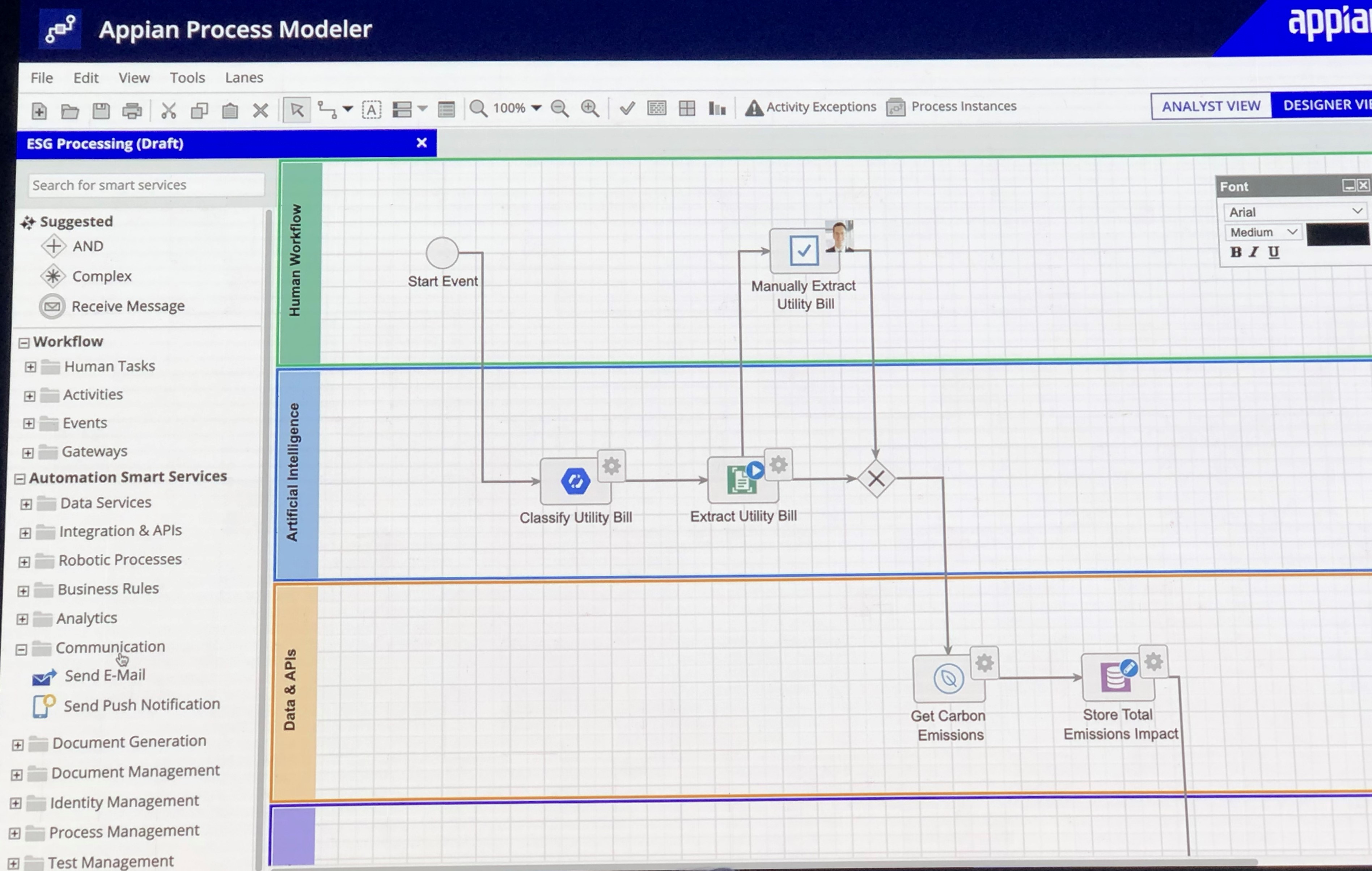Print the process model
The height and width of the screenshot is (871, 1372).
coord(132,110)
